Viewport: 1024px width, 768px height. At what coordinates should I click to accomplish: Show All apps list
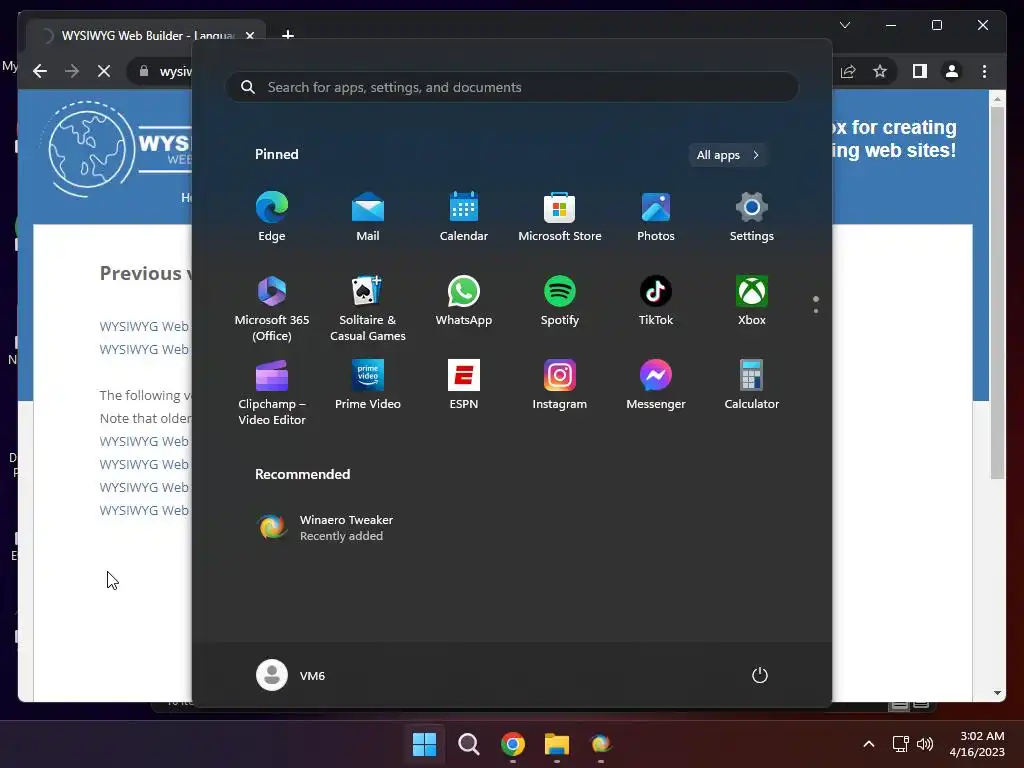coord(728,155)
